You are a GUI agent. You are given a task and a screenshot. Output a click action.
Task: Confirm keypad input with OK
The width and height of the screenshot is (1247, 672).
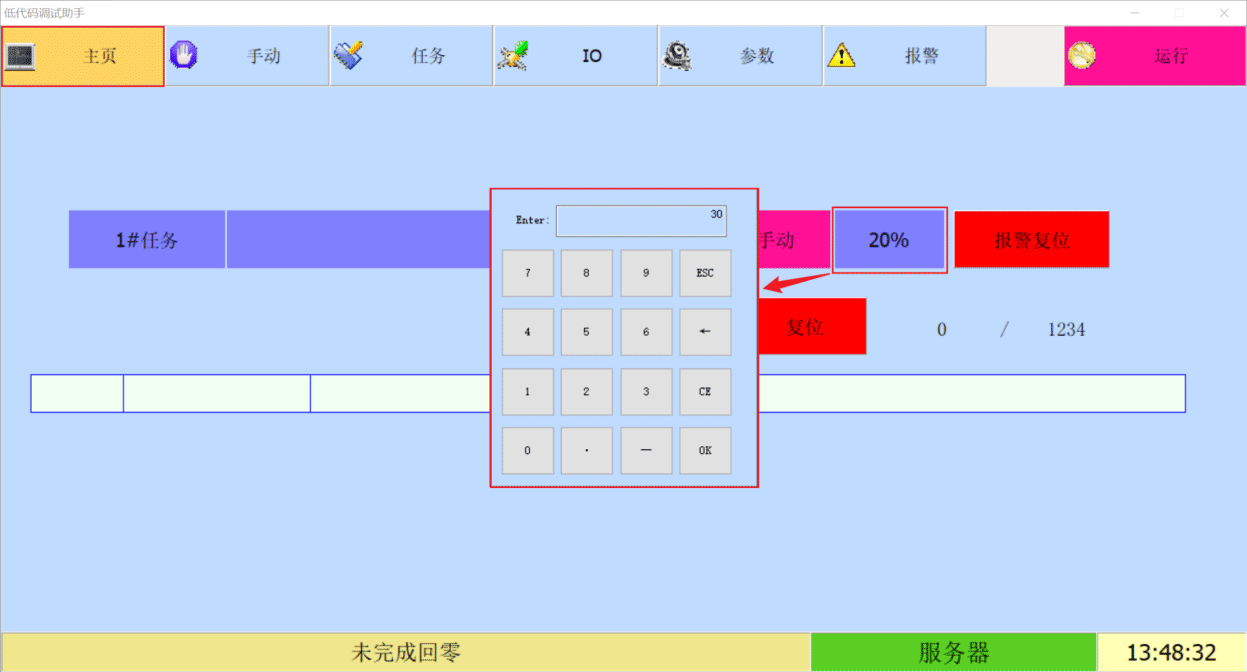click(705, 451)
